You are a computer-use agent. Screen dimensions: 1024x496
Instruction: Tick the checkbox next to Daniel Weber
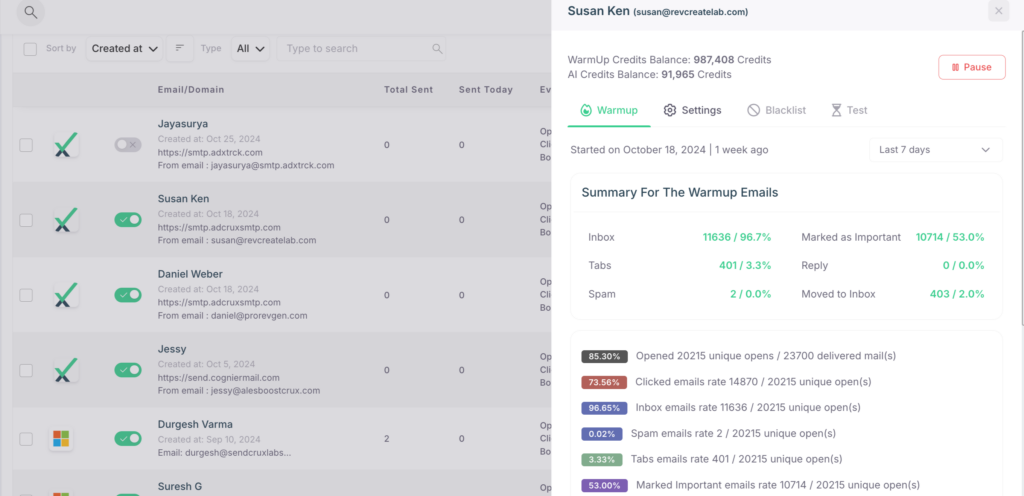(27, 295)
